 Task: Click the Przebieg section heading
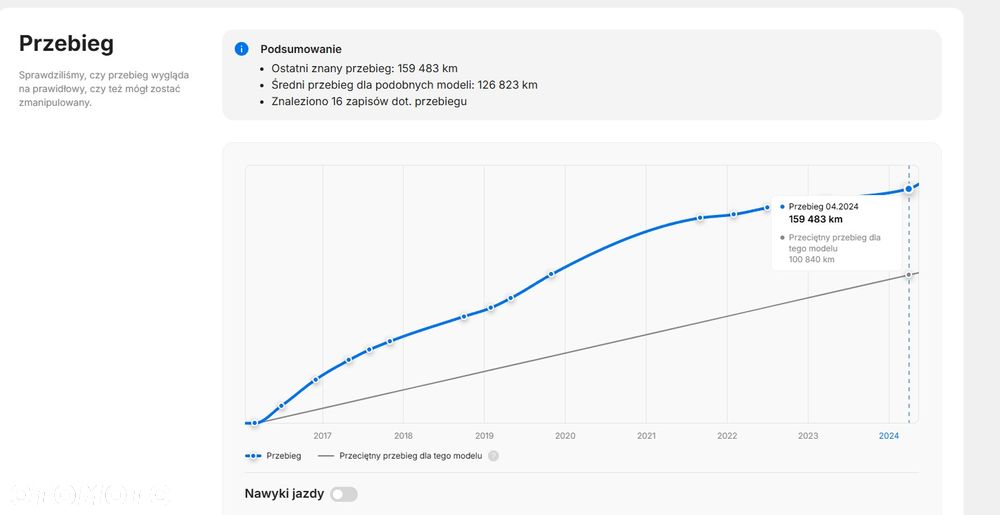(66, 43)
